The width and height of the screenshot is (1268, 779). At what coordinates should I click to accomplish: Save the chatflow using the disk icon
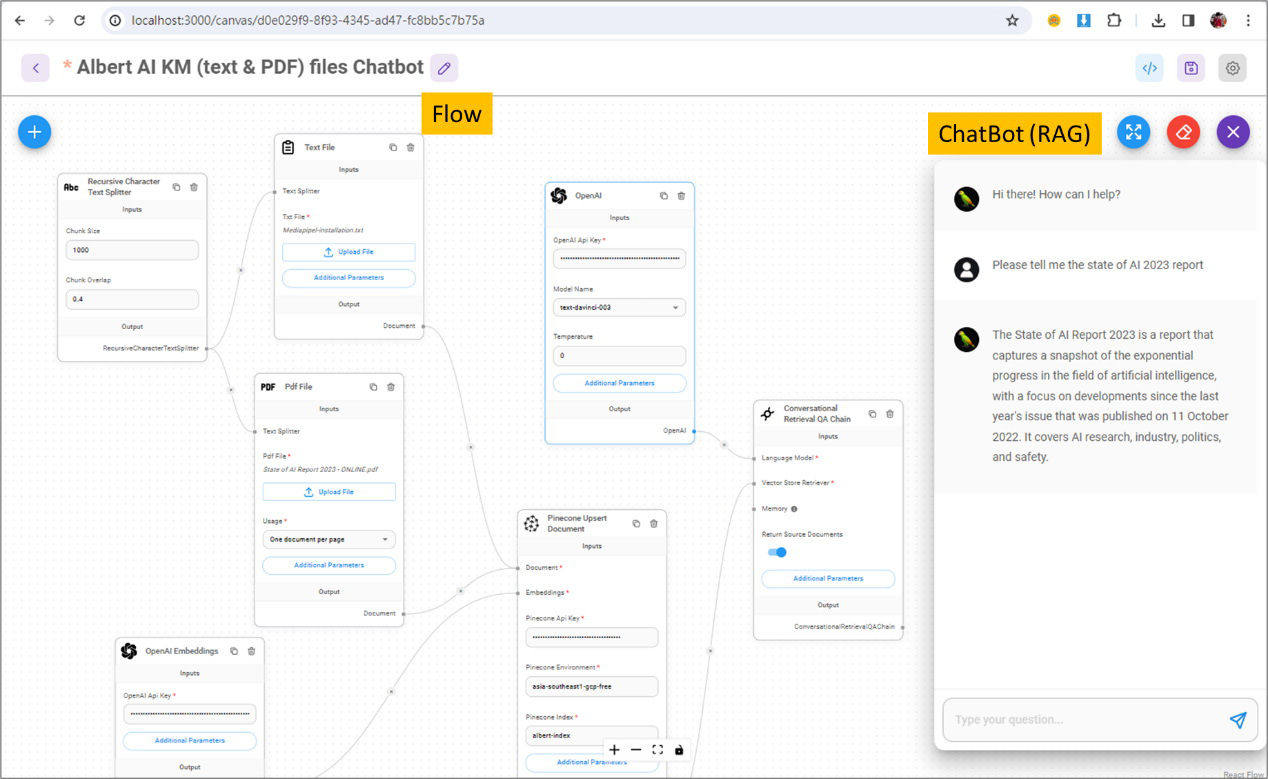click(x=1191, y=68)
